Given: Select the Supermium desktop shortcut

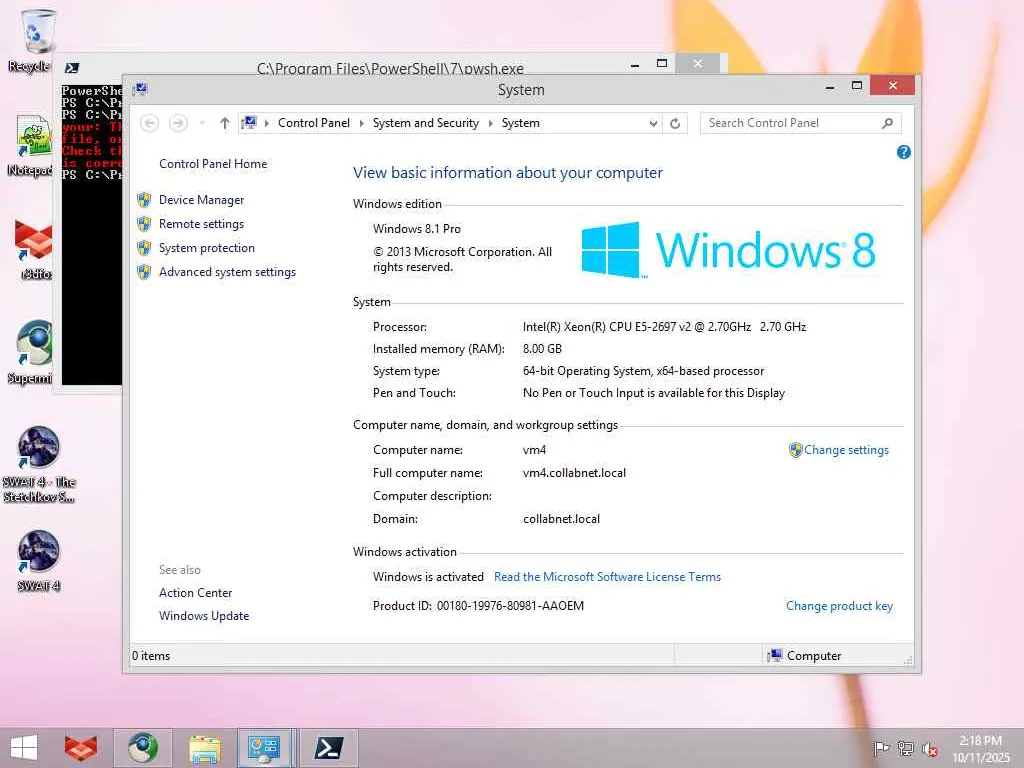Looking at the screenshot, I should pos(33,353).
